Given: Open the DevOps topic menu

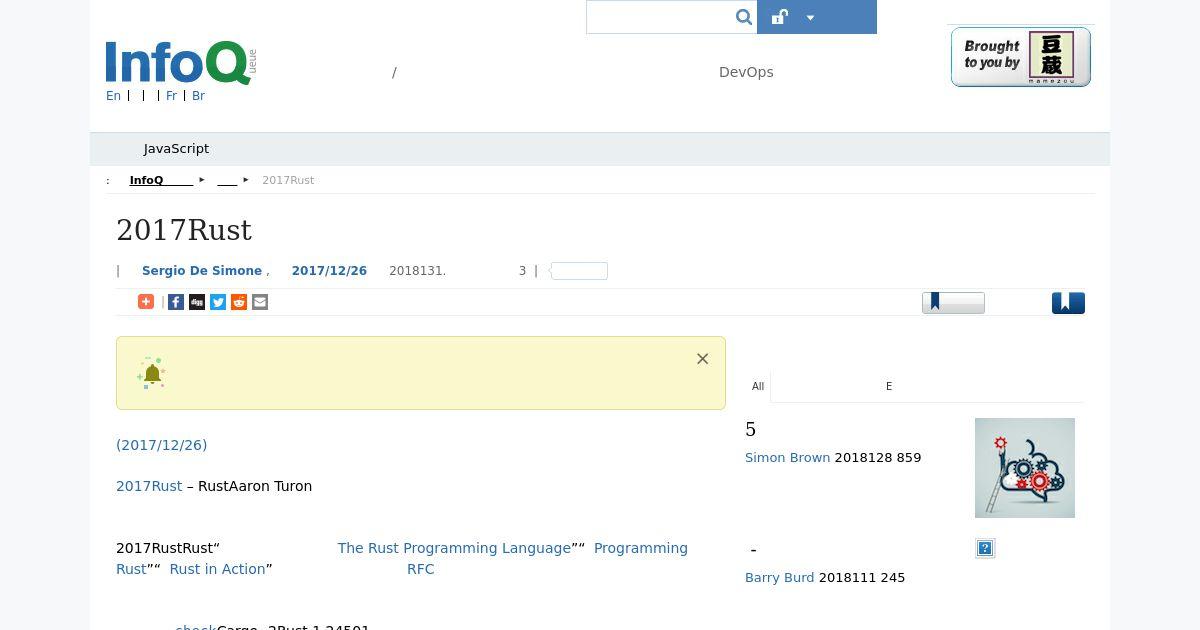Looking at the screenshot, I should pyautogui.click(x=746, y=72).
